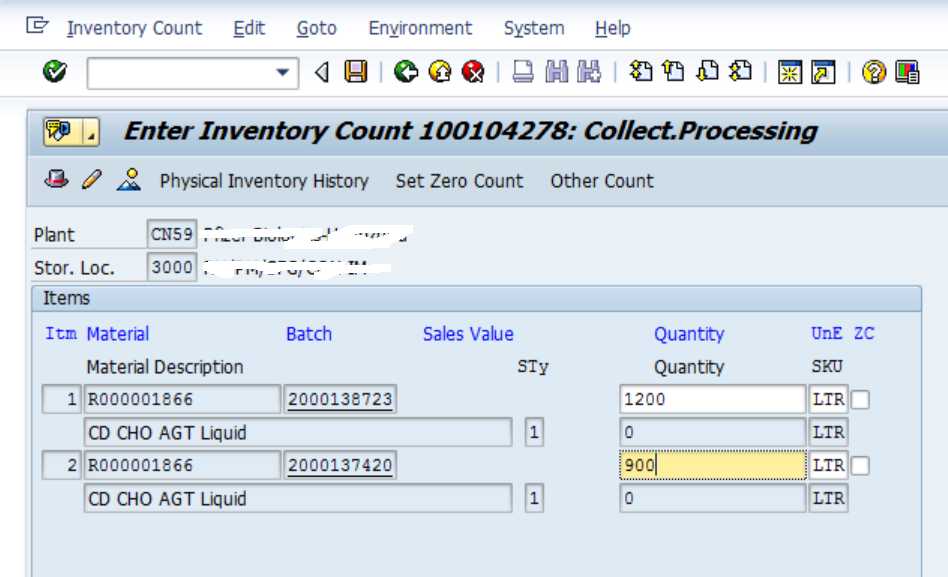Click LTR unit field beside quantity 1200
This screenshot has width=948, height=577.
tap(828, 399)
